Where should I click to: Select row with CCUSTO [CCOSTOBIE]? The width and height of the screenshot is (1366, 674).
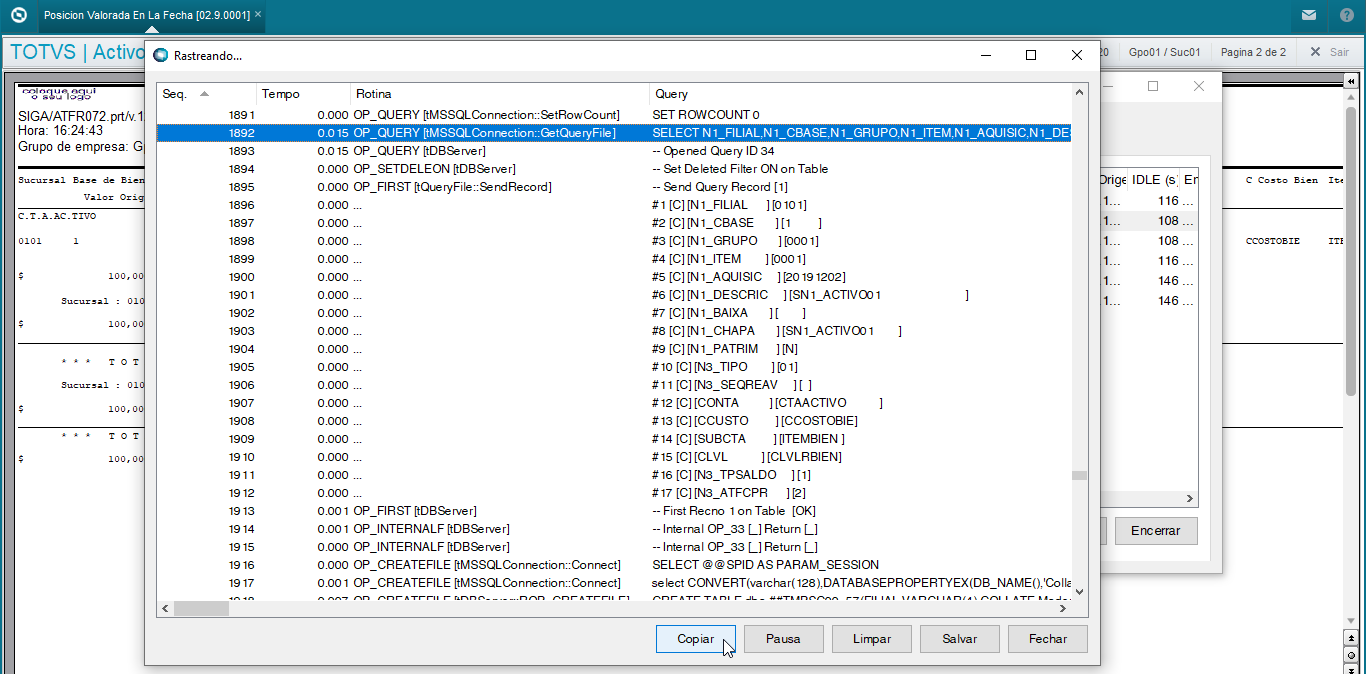pyautogui.click(x=615, y=421)
